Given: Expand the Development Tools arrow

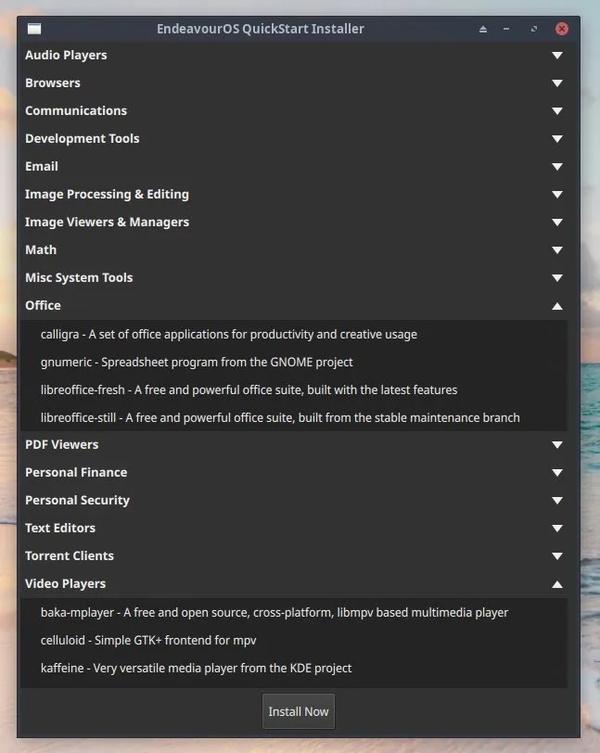Looking at the screenshot, I should [x=557, y=139].
